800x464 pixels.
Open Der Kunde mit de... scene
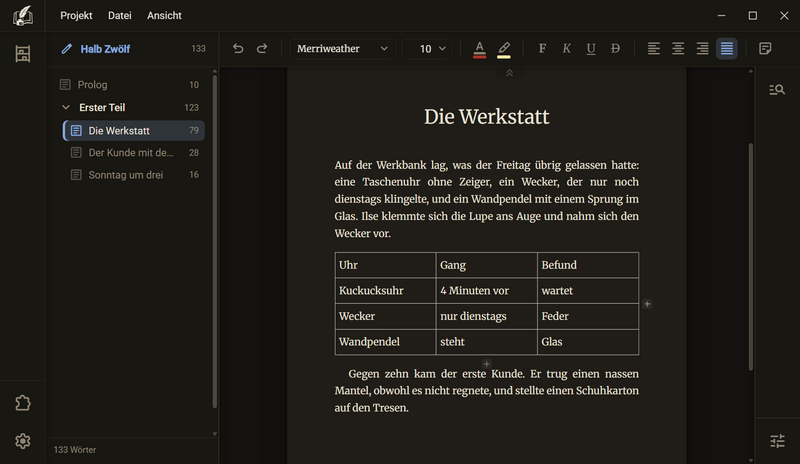coord(134,153)
